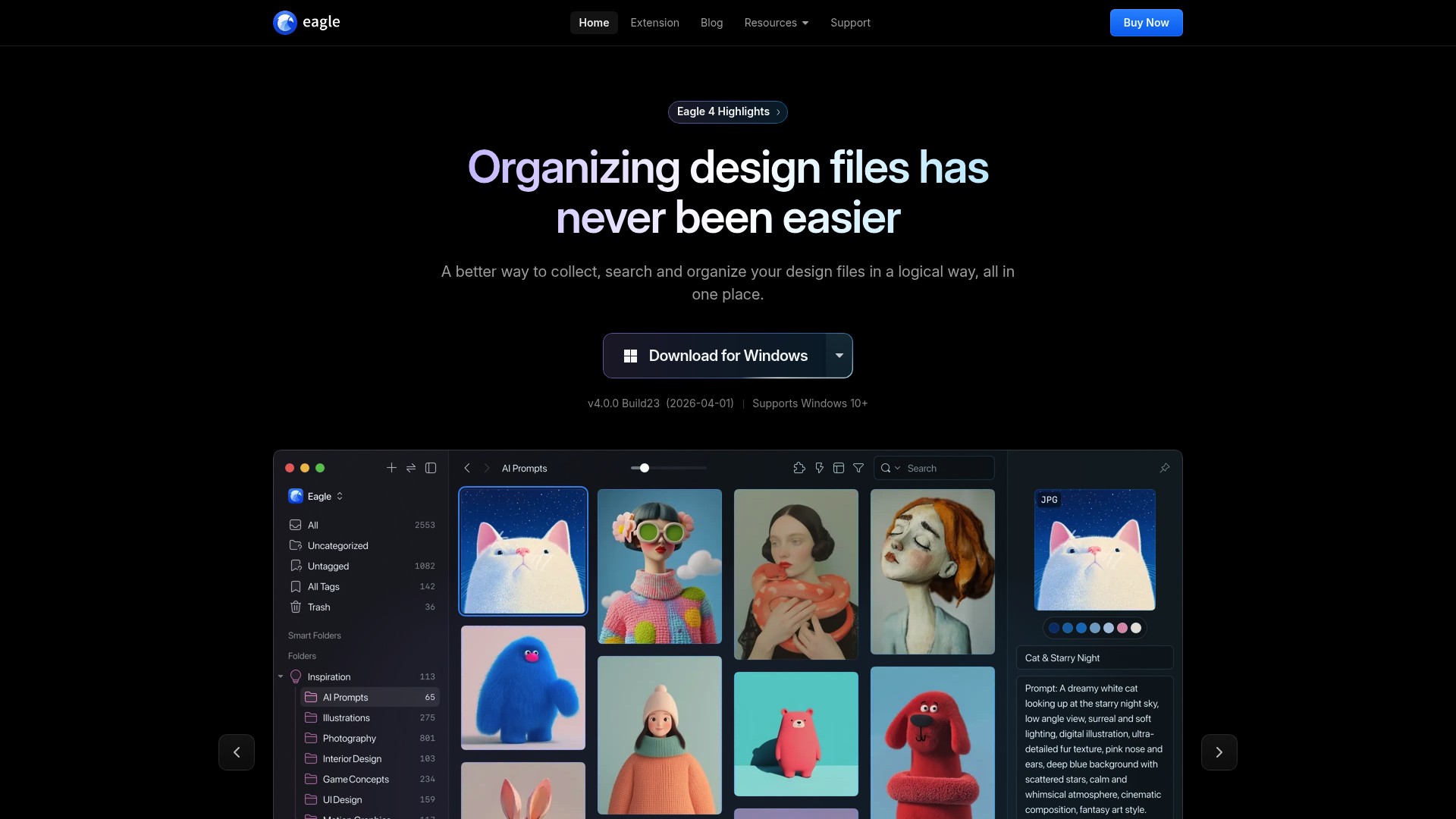Go forward with the right chevron beside AI Prompts
This screenshot has height=819, width=1456.
(x=487, y=469)
